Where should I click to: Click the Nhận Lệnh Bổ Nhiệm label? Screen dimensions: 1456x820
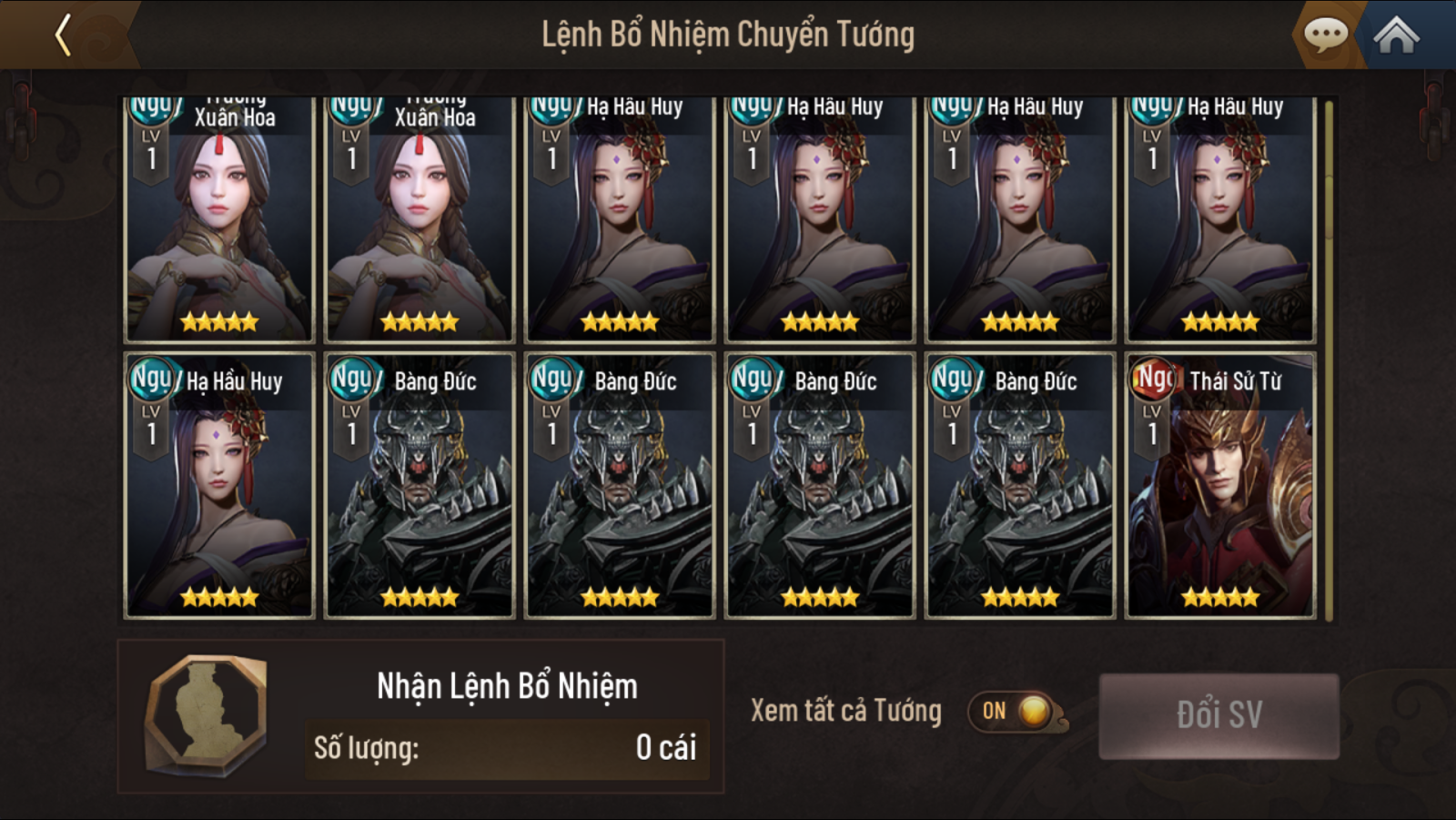click(507, 686)
